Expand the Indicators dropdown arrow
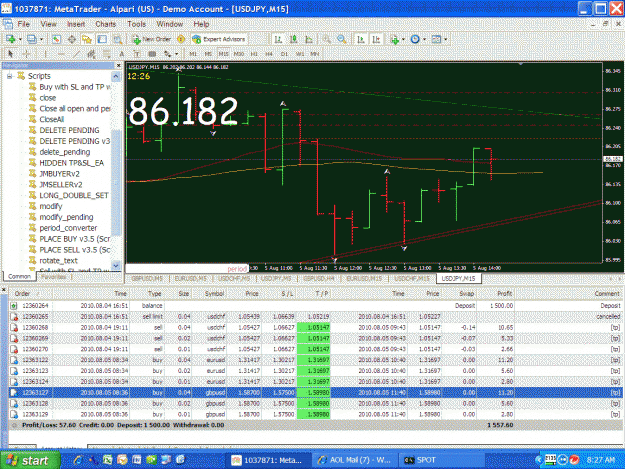This screenshot has width=625, height=469. tap(403, 39)
